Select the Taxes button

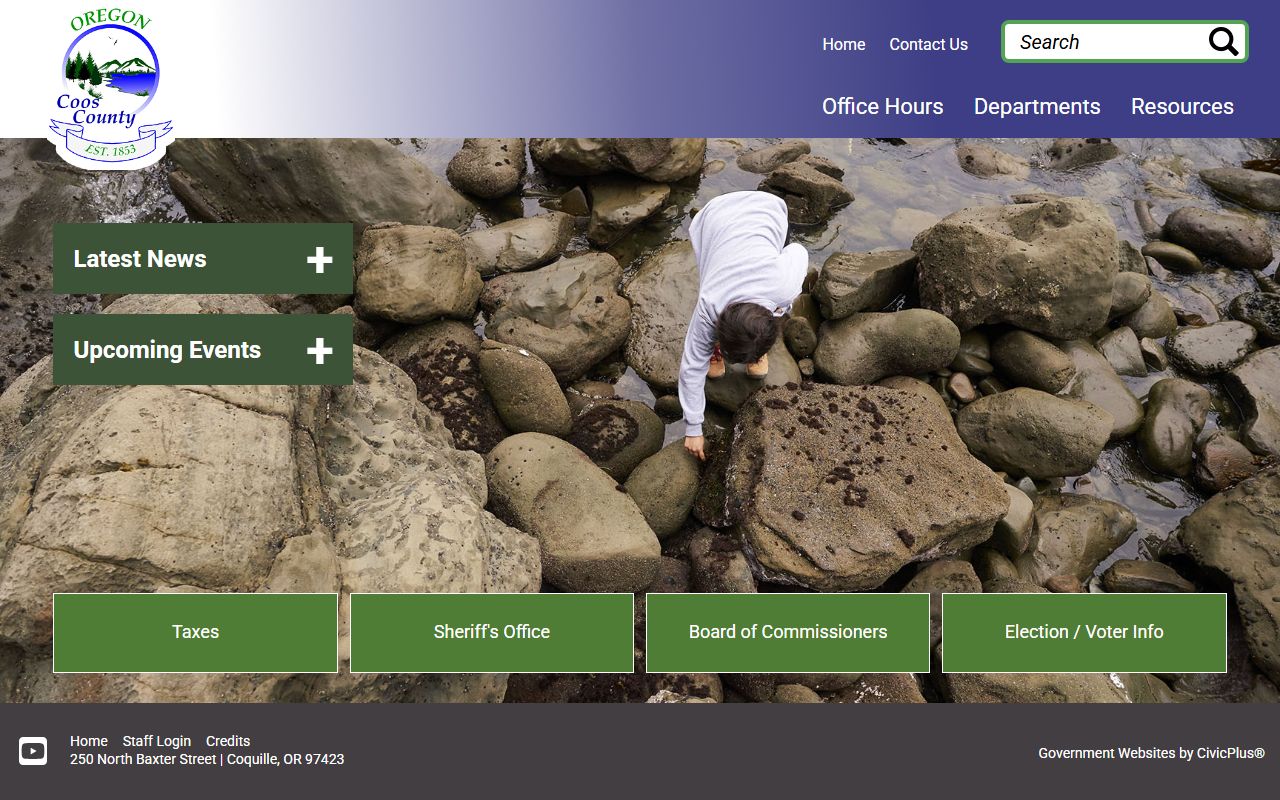tap(195, 632)
